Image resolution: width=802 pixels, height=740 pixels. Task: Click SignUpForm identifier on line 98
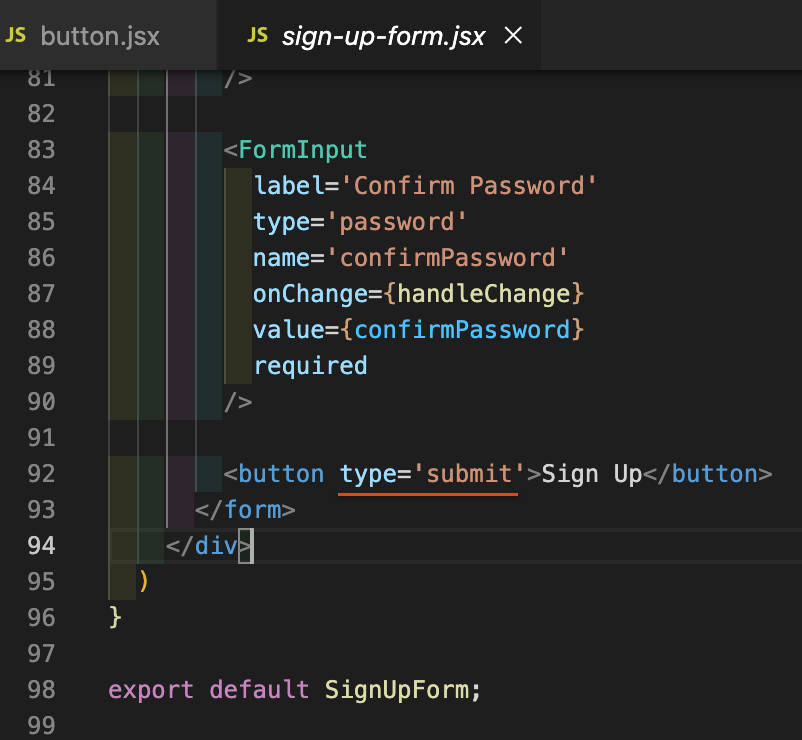(396, 690)
